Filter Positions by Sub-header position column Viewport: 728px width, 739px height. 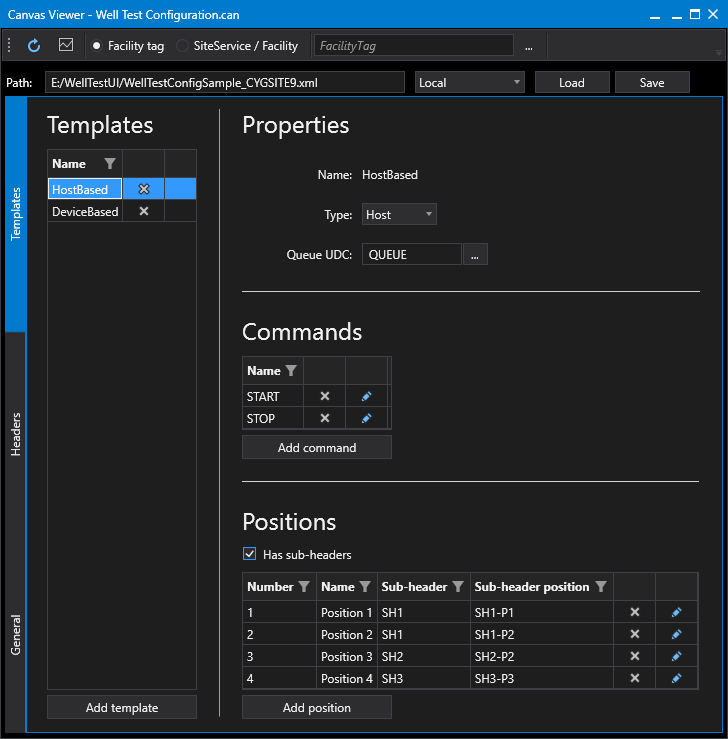(x=601, y=587)
